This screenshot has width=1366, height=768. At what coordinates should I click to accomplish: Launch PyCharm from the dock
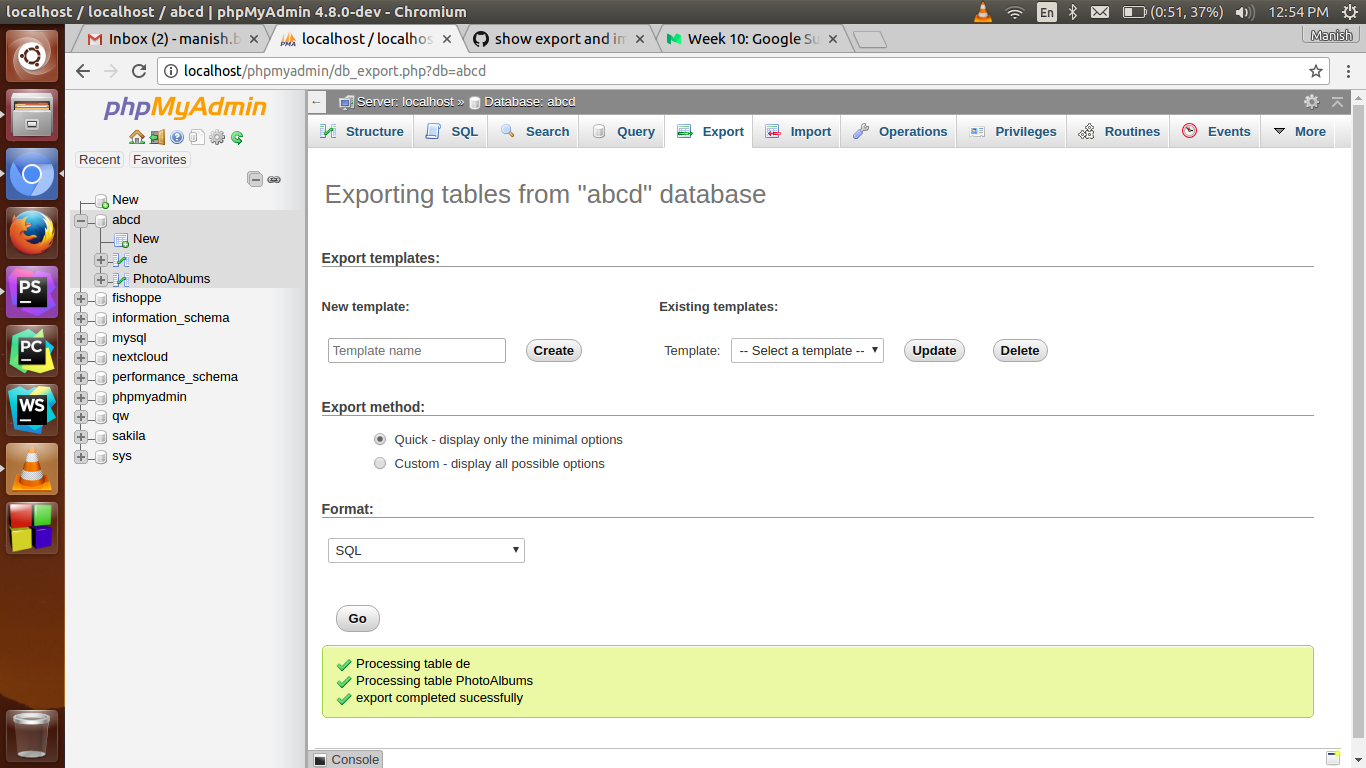point(32,351)
